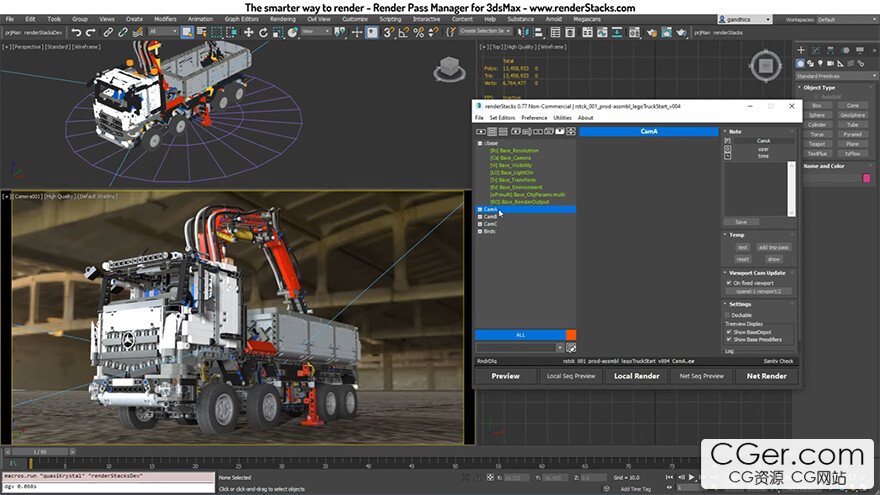Open the Render Setup teapot icon
Viewport: 880px width, 495px height.
(651, 33)
